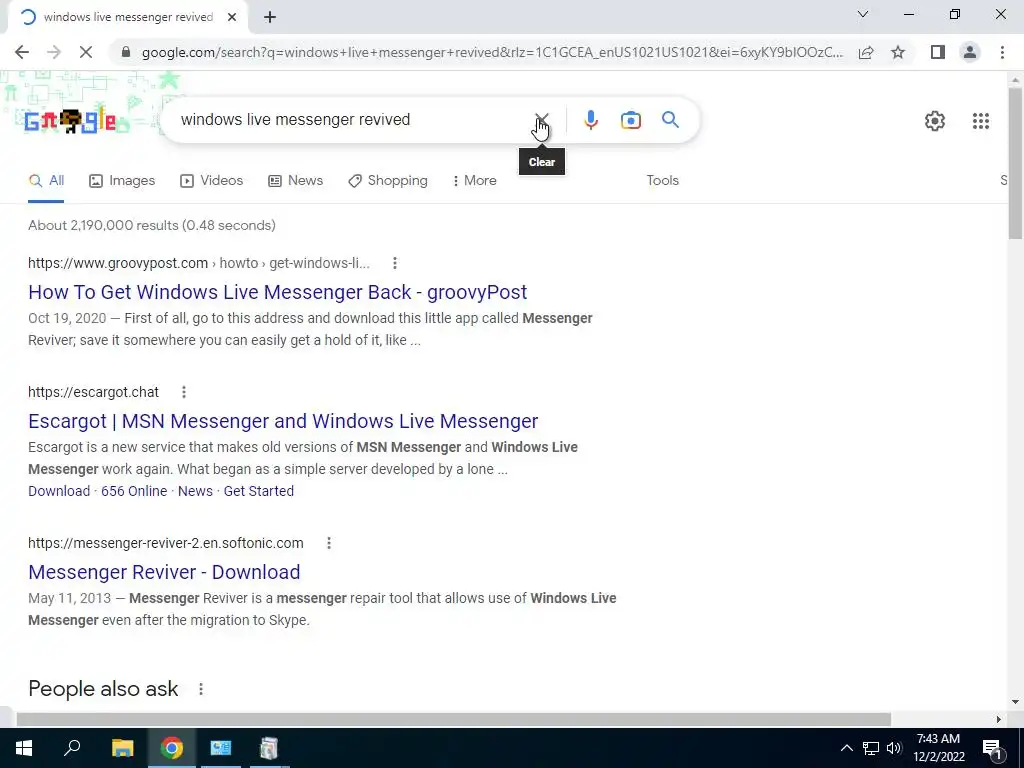
Task: Start a voice search with the microphone
Action: 590,120
